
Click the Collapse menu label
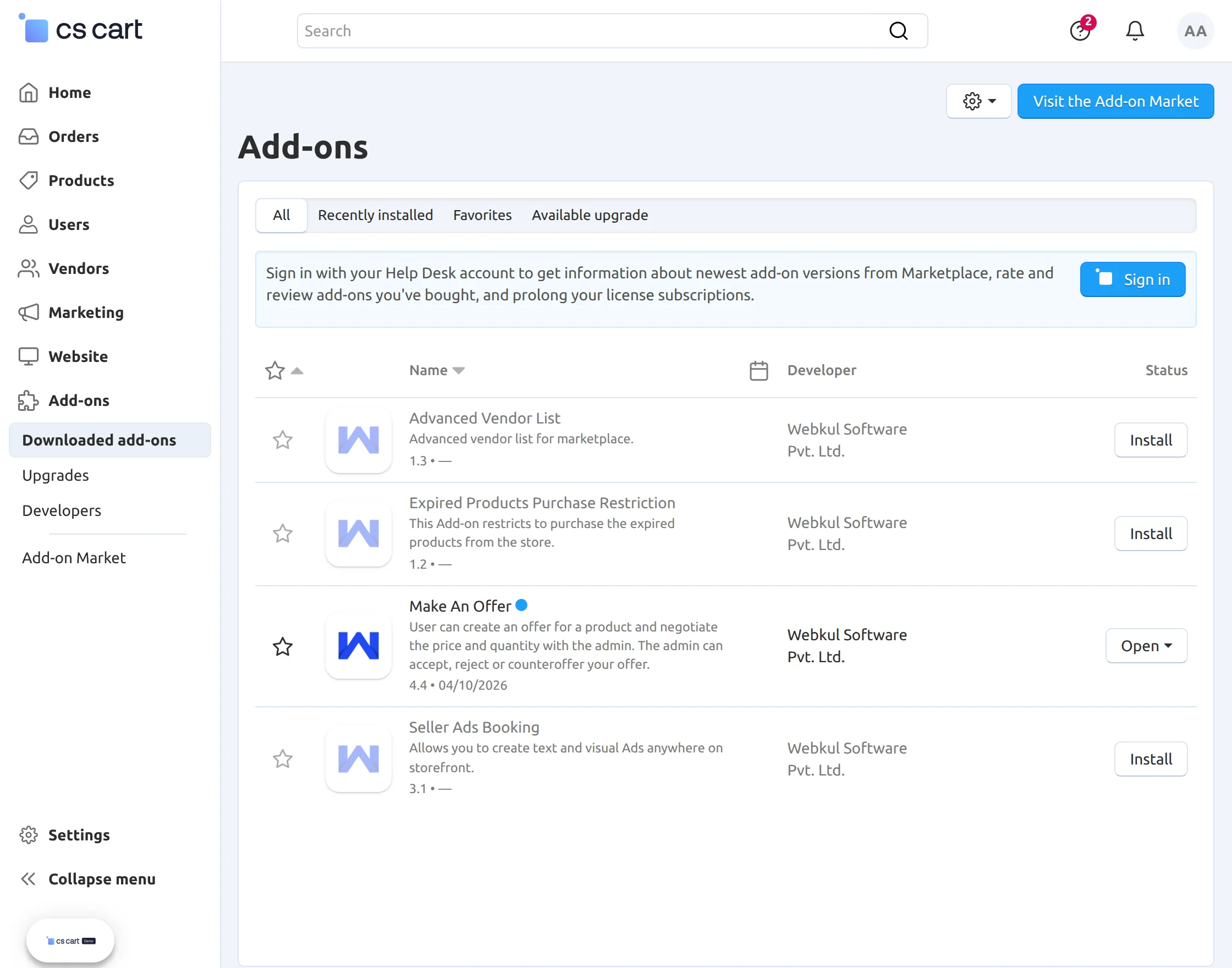click(102, 879)
